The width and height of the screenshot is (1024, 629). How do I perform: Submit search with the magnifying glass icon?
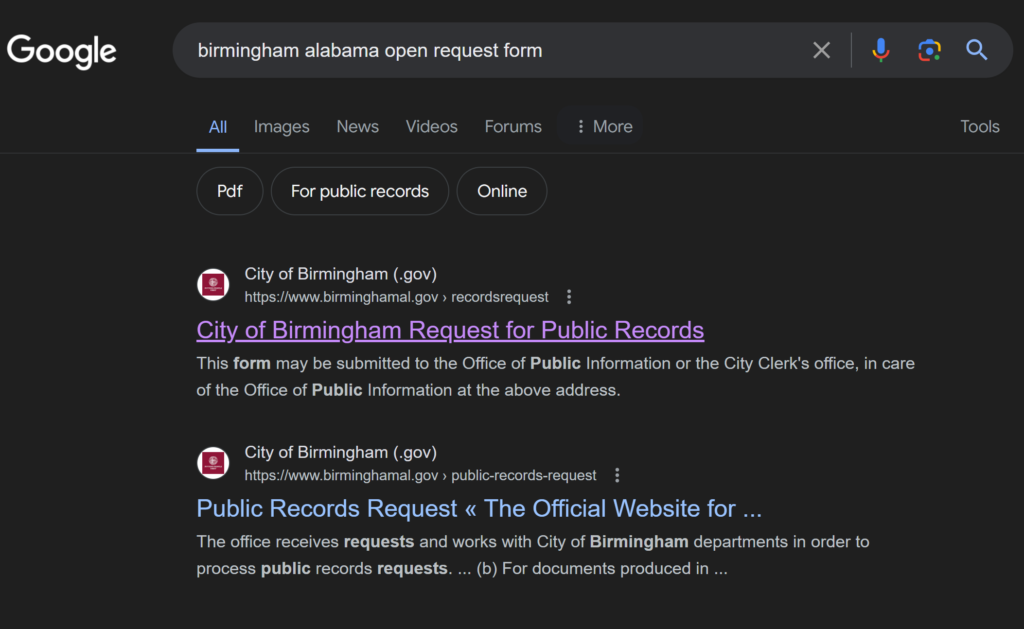pyautogui.click(x=976, y=50)
